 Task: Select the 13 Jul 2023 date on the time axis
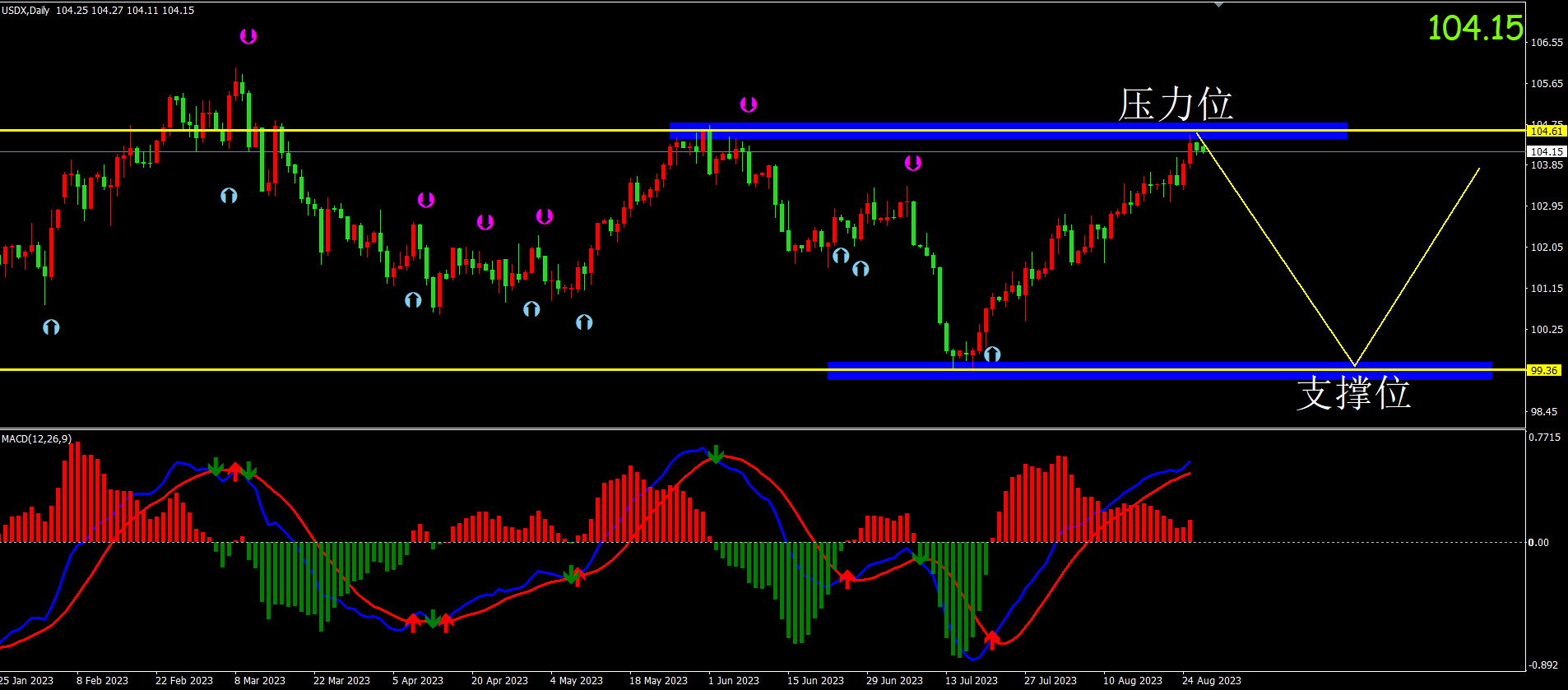[x=971, y=681]
